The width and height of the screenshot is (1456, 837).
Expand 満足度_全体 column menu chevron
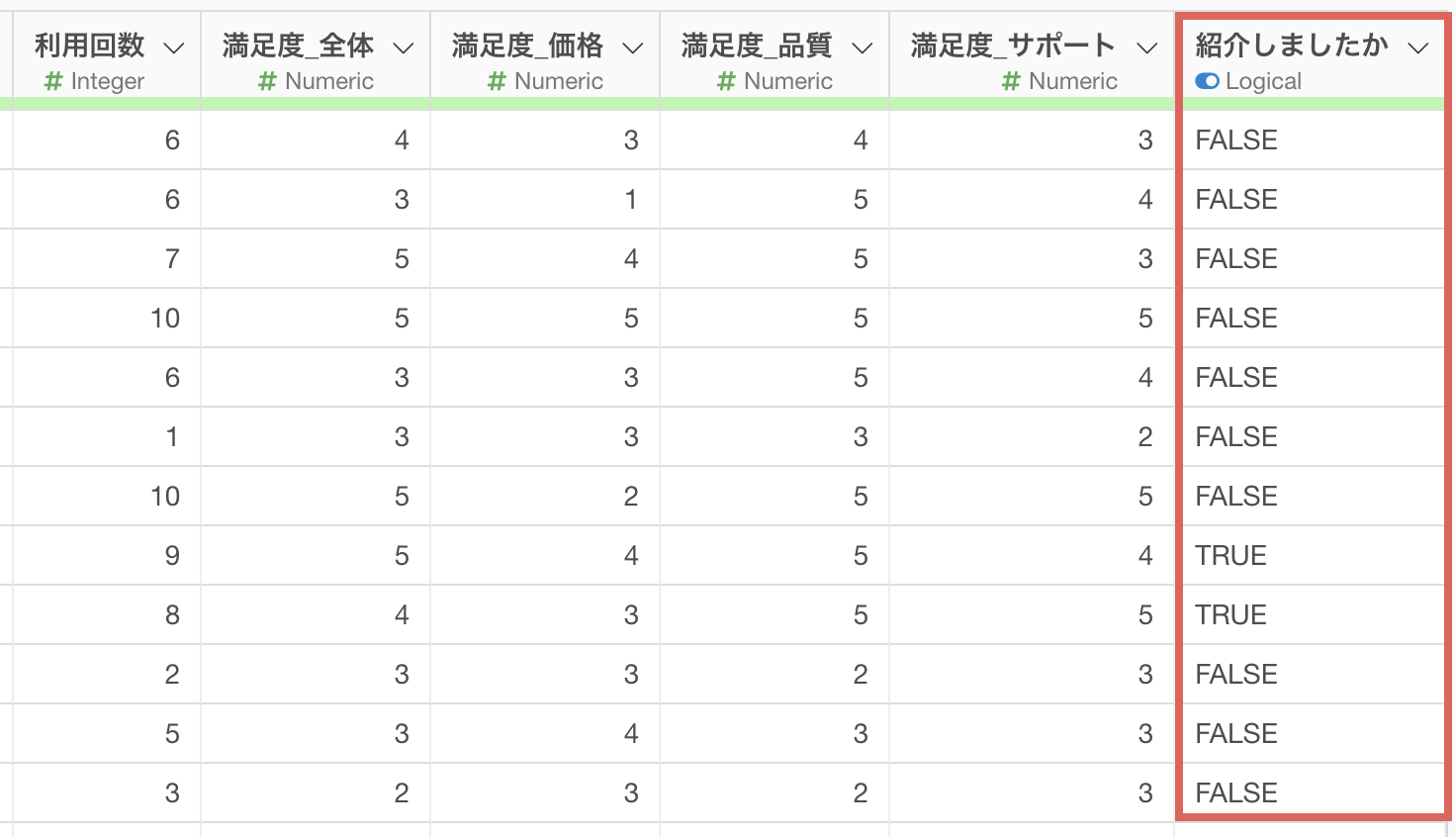click(403, 47)
